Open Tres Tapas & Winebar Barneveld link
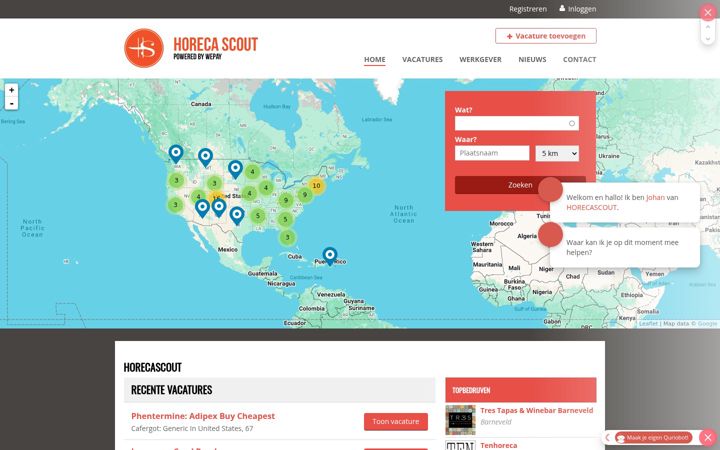The image size is (720, 450). pyautogui.click(x=537, y=411)
